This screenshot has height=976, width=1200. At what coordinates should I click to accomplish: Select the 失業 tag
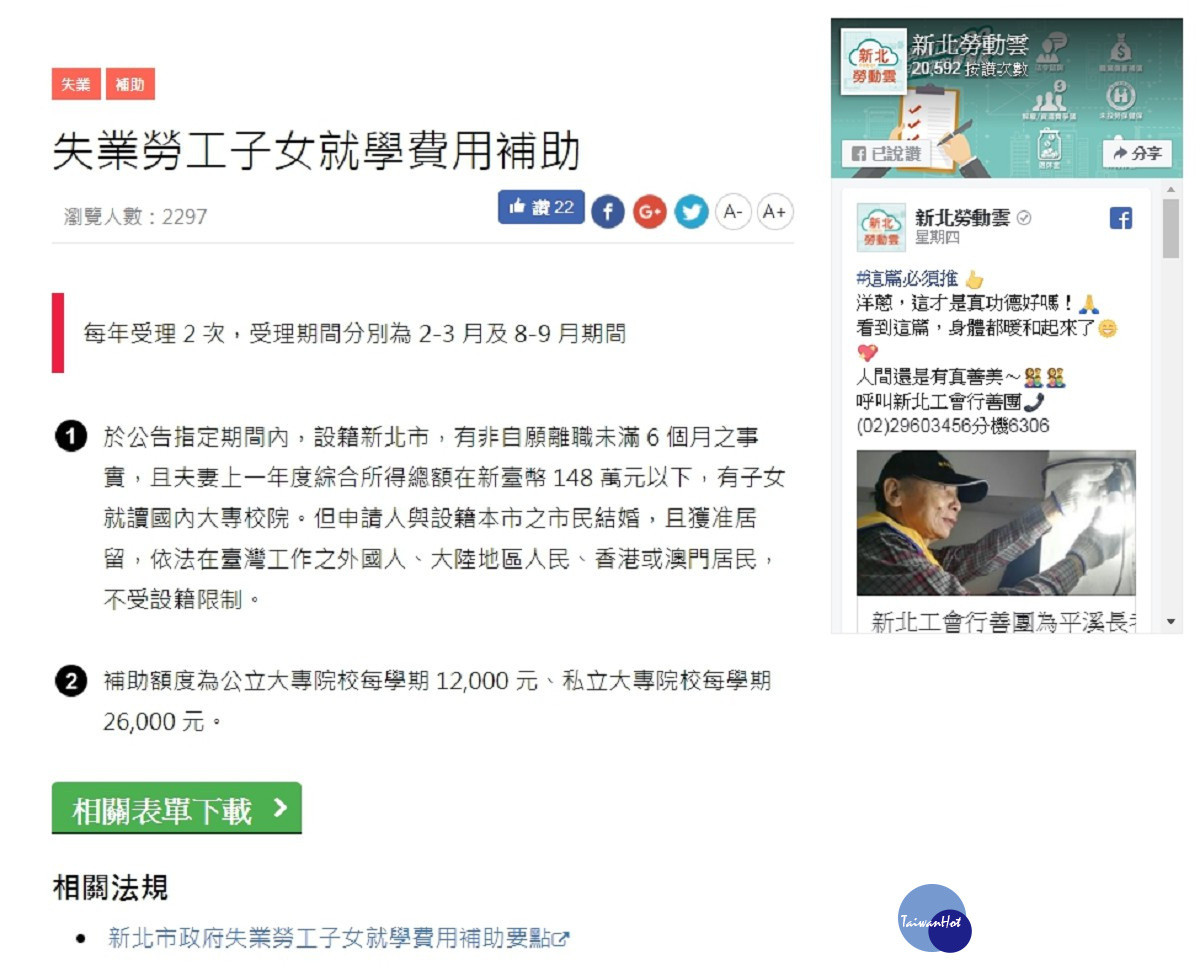point(76,85)
